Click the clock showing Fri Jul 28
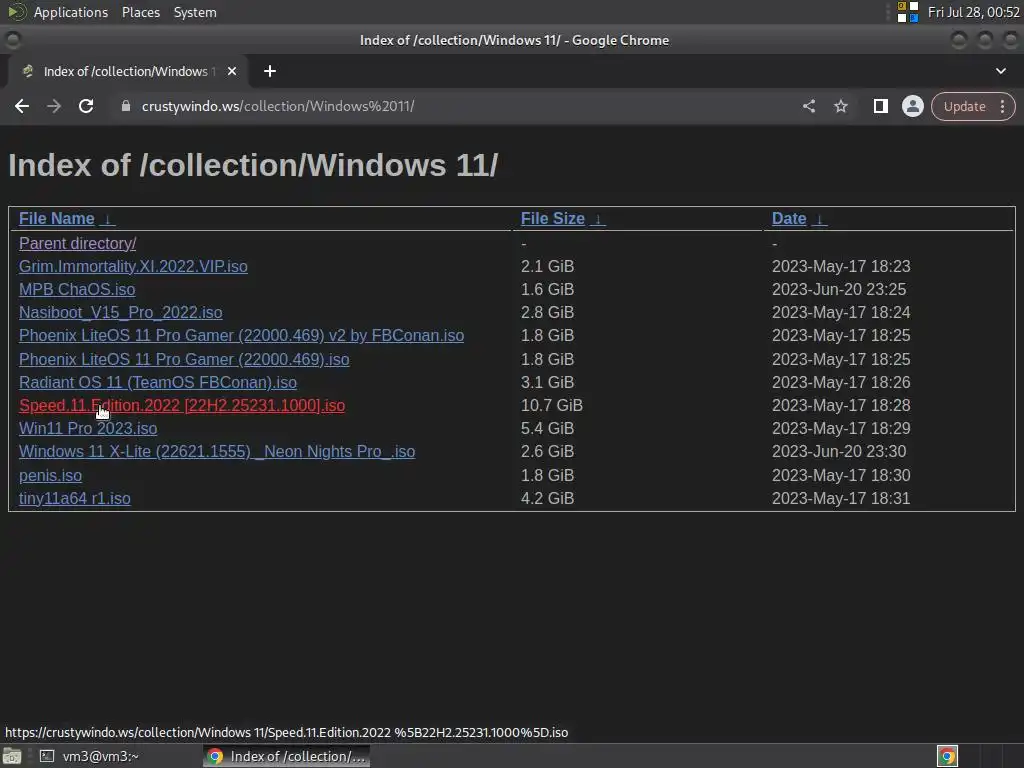This screenshot has height=768, width=1024. coord(973,12)
